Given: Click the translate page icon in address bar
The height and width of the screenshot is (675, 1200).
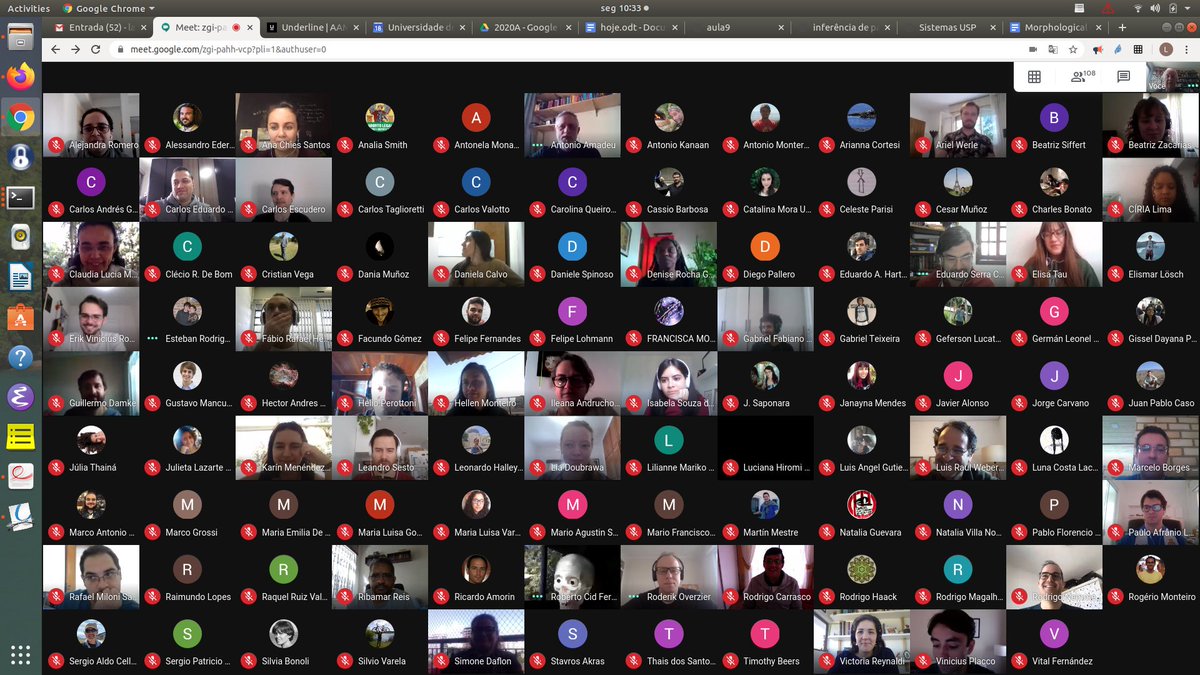Looking at the screenshot, I should pos(1053,49).
